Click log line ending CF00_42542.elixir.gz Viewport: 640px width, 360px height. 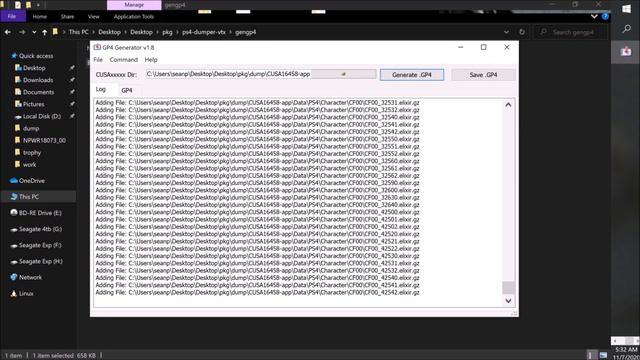point(258,292)
